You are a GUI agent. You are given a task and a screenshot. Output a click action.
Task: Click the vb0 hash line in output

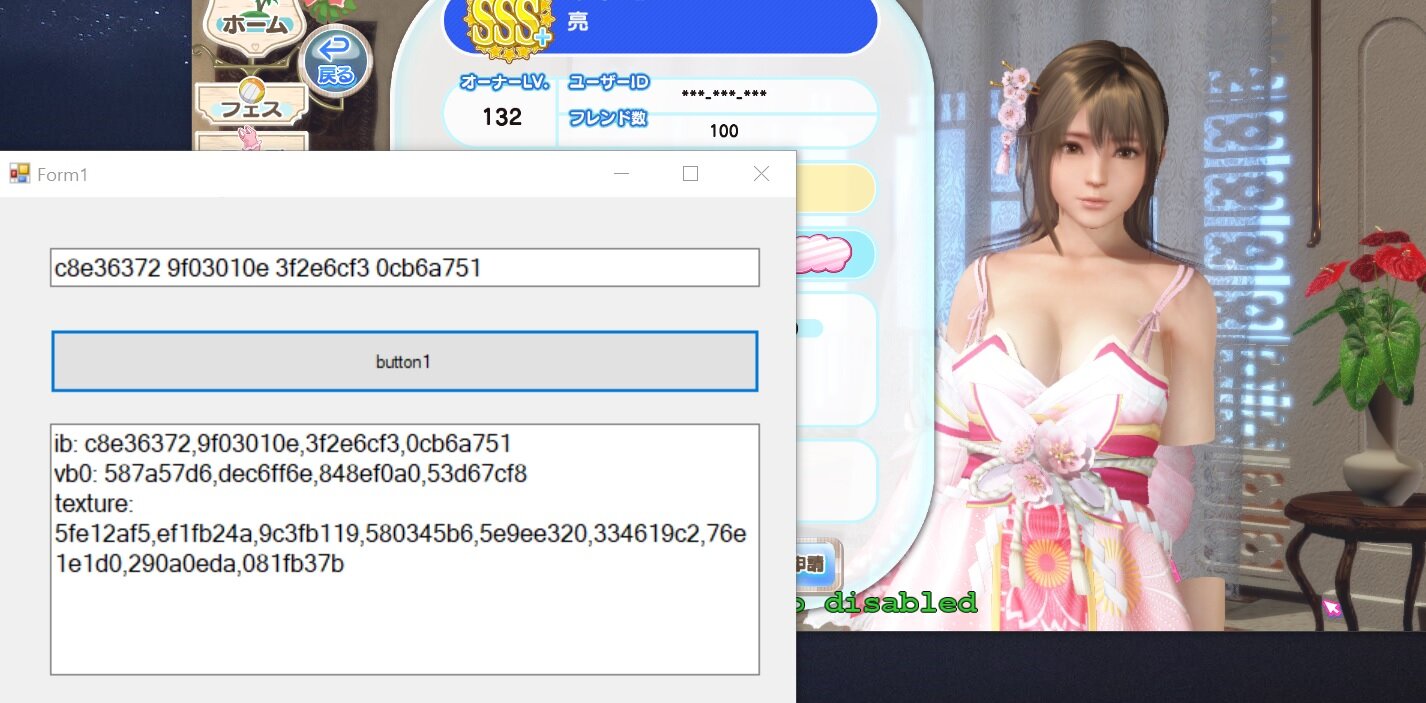(x=291, y=473)
